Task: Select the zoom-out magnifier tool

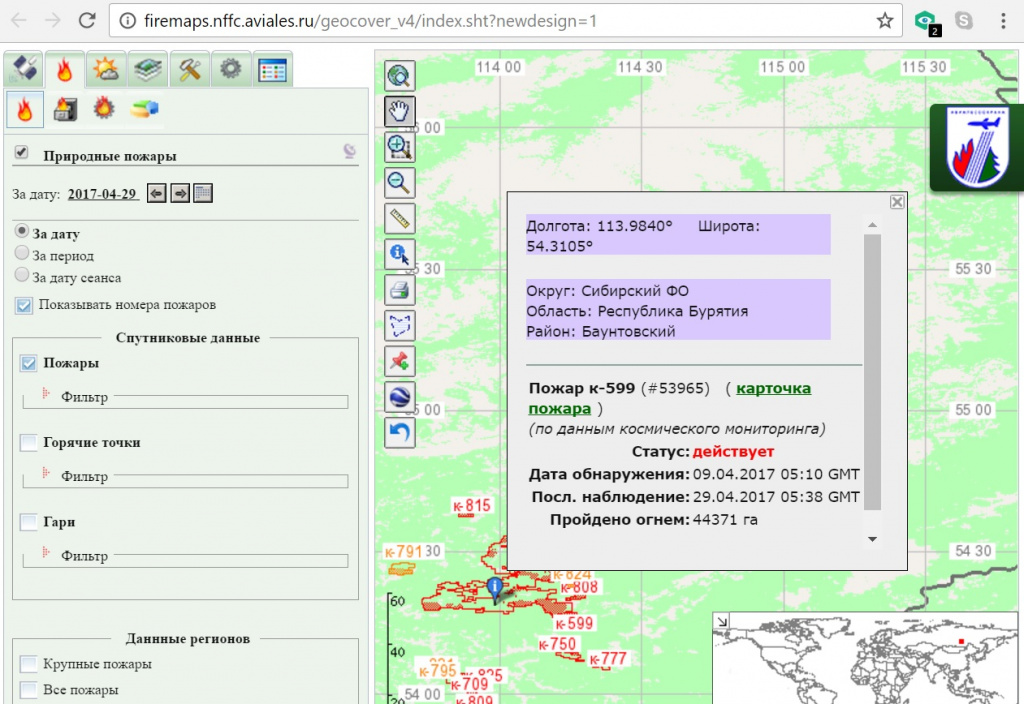Action: (x=399, y=183)
